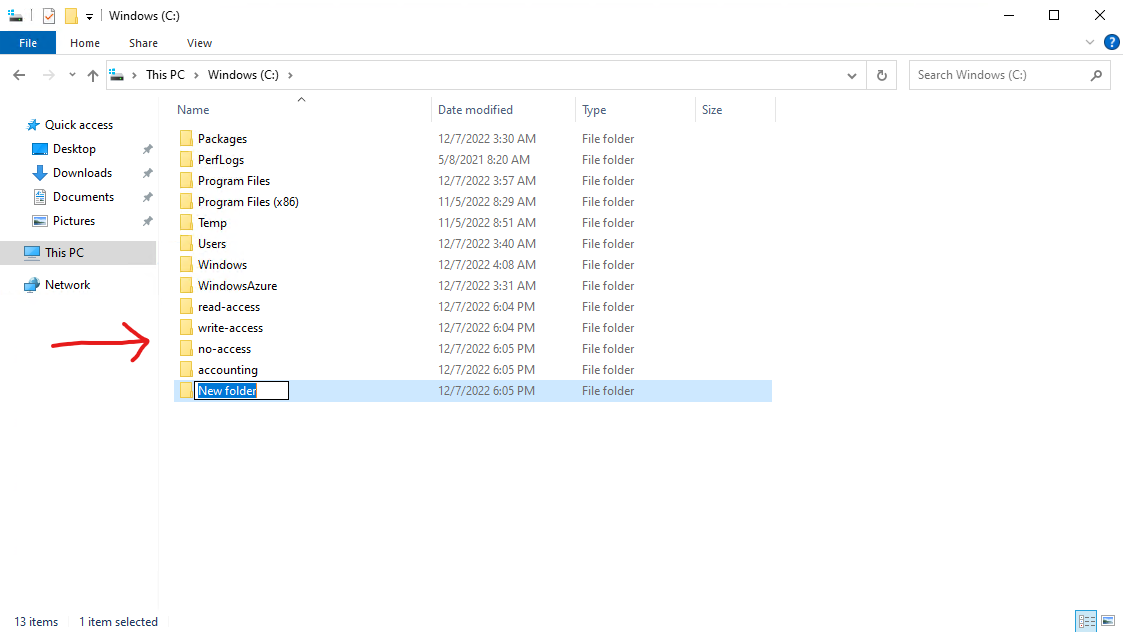Expand the chevron after This PC breadcrumb
The height and width of the screenshot is (632, 1123).
196,75
